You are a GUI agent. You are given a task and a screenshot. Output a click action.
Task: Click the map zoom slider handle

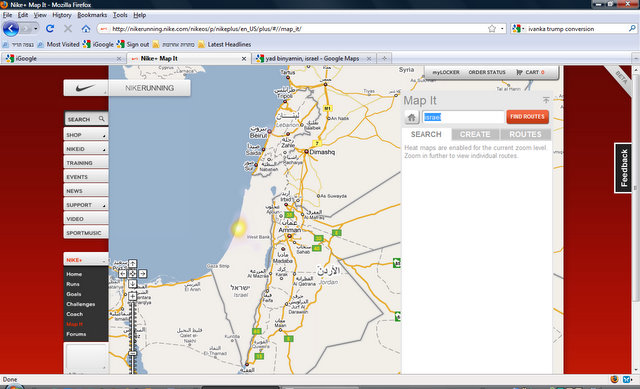pos(132,353)
